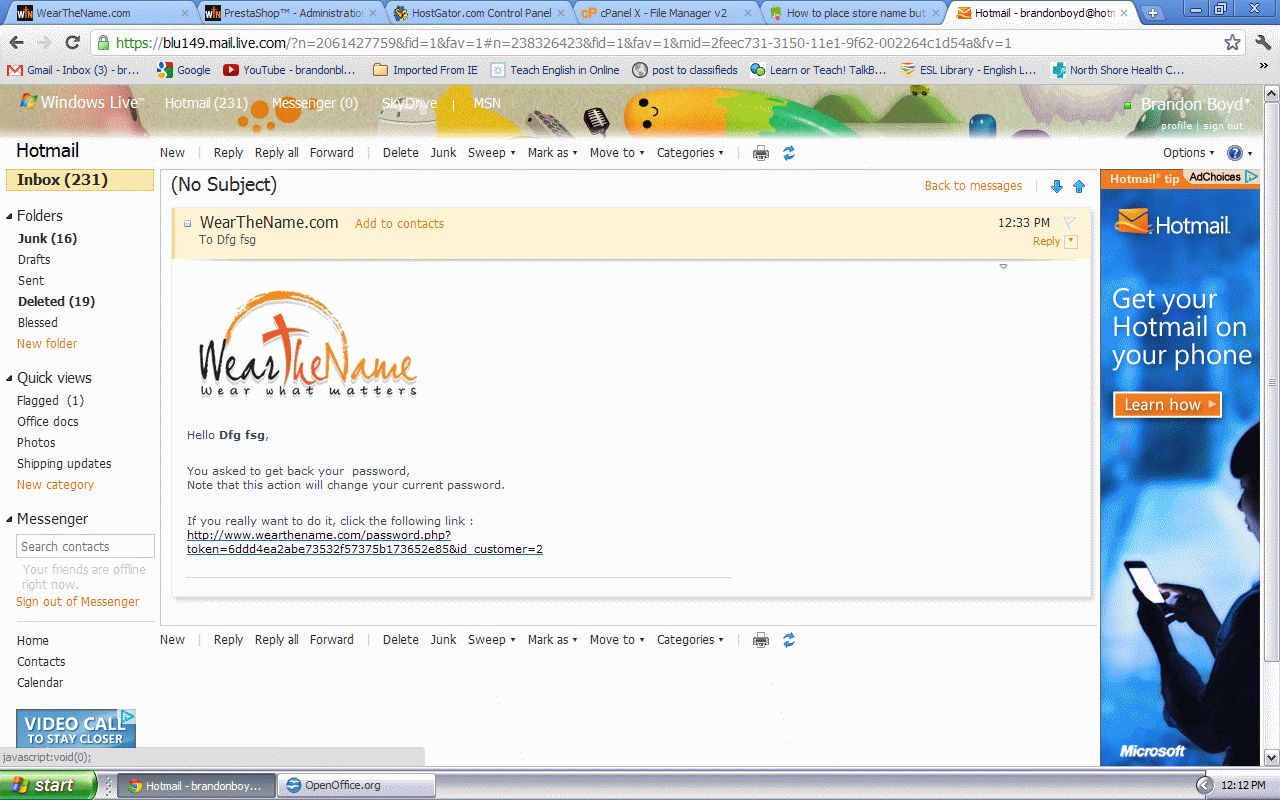Click New in the upper mail toolbar
1280x800 pixels.
coord(172,153)
